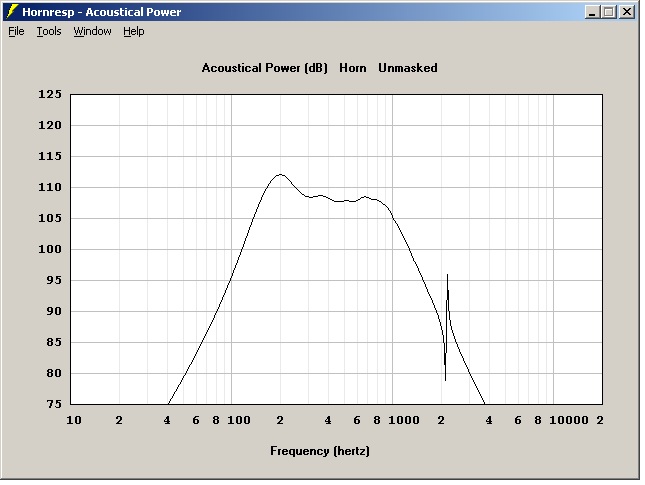This screenshot has height=485, width=645.
Task: Click the 105 dB y-axis label
Action: [50, 218]
